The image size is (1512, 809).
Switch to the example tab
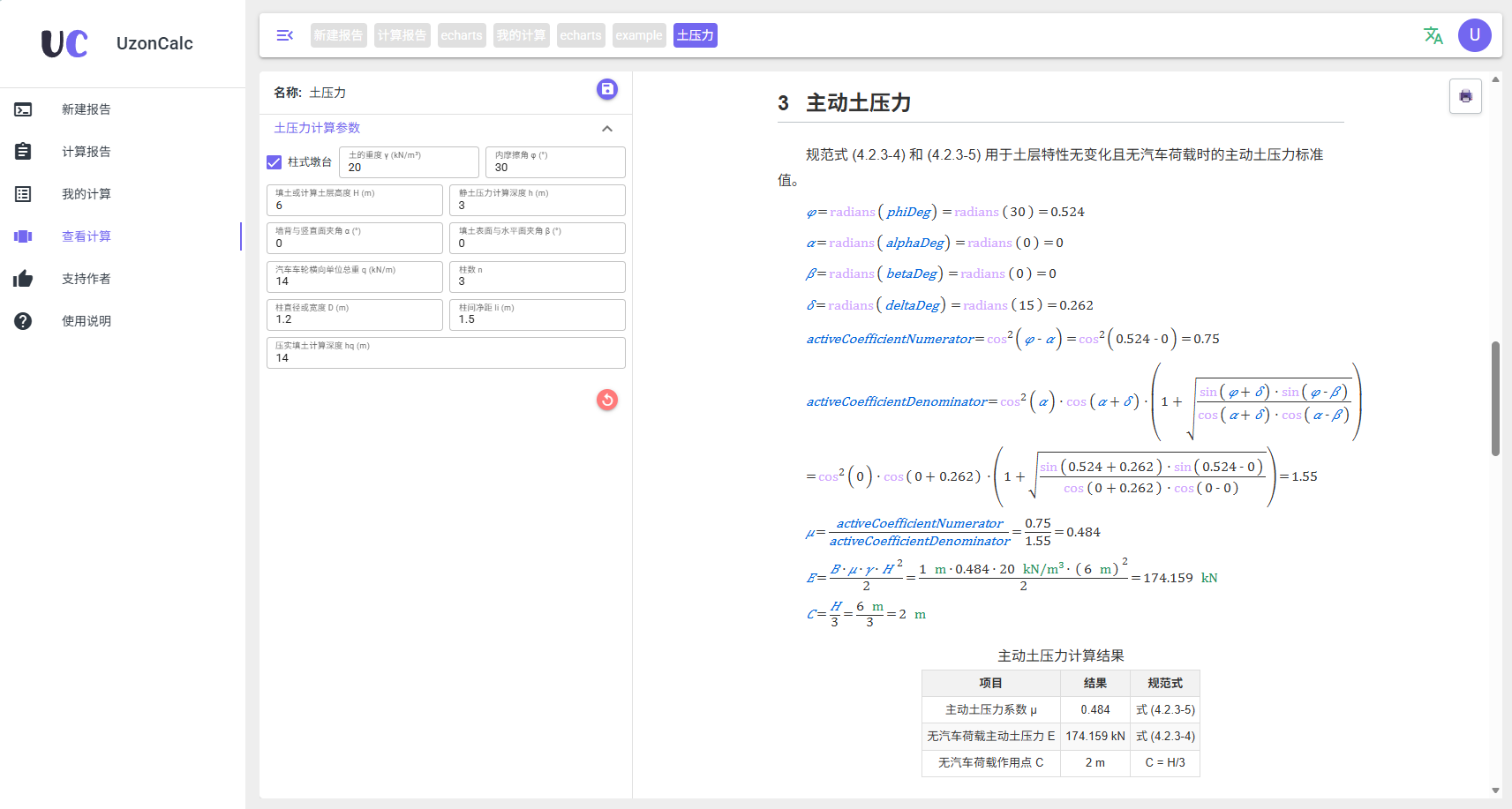point(639,35)
